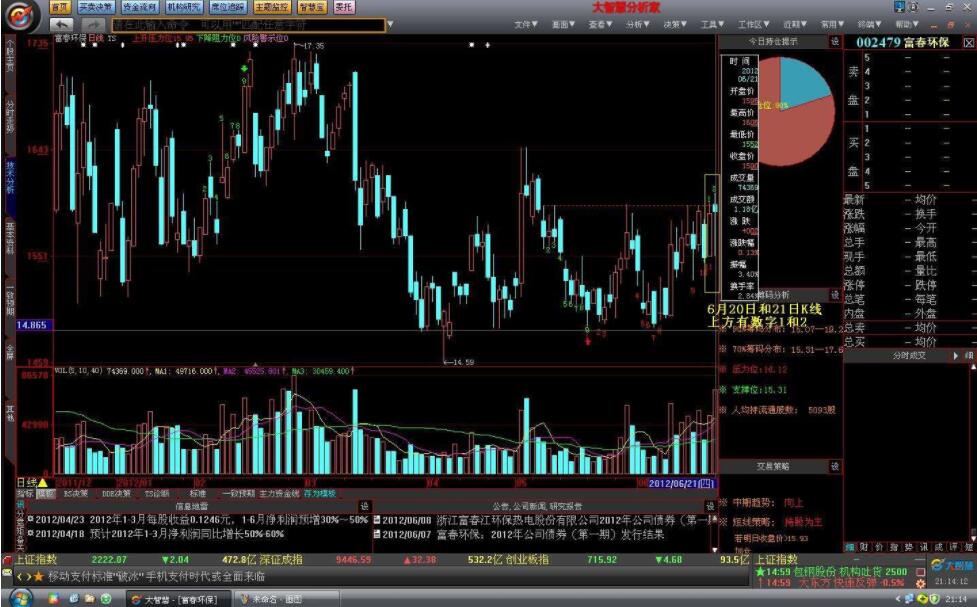This screenshot has height=607, width=977.
Task: Switch to the 买卖决策 tab
Action: click(x=96, y=7)
